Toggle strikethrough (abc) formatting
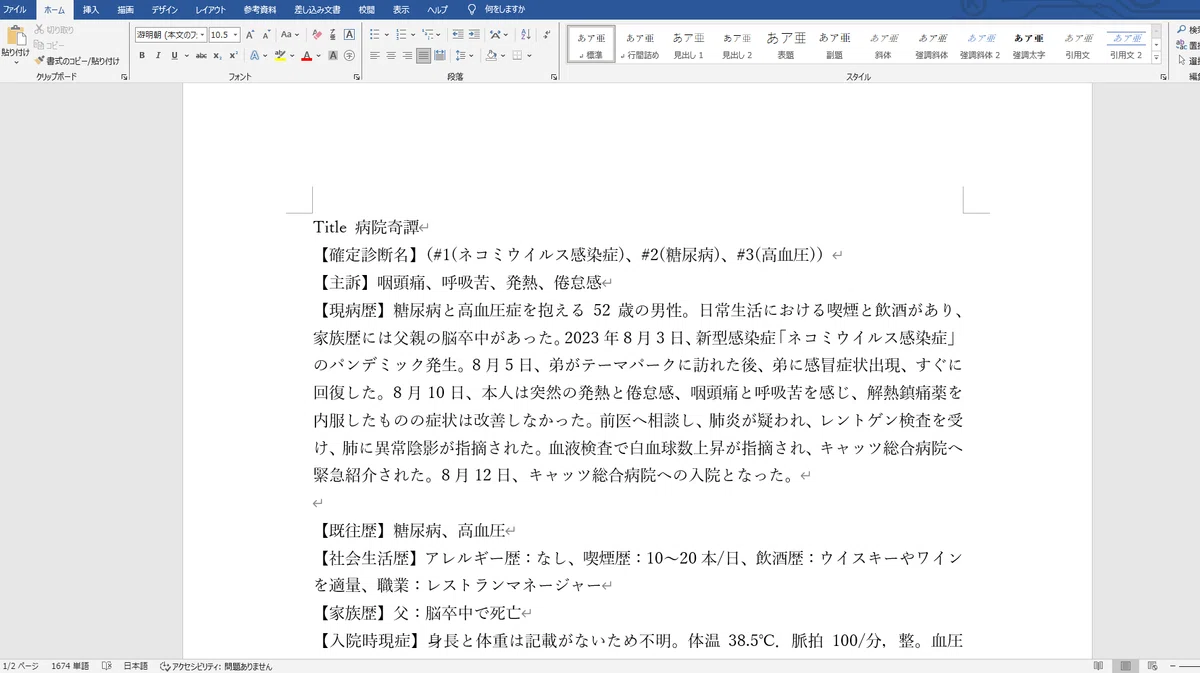1200x673 pixels. (x=201, y=56)
